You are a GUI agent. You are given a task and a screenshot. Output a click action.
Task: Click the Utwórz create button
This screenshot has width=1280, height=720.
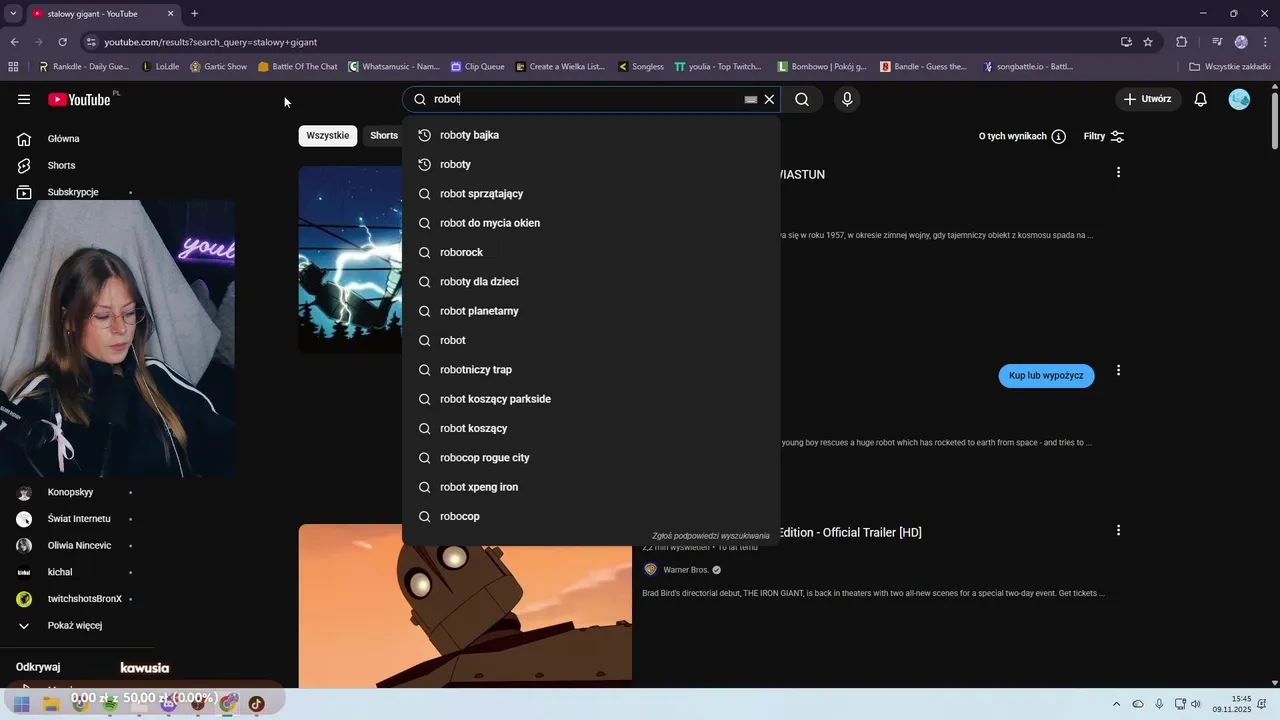point(1148,99)
